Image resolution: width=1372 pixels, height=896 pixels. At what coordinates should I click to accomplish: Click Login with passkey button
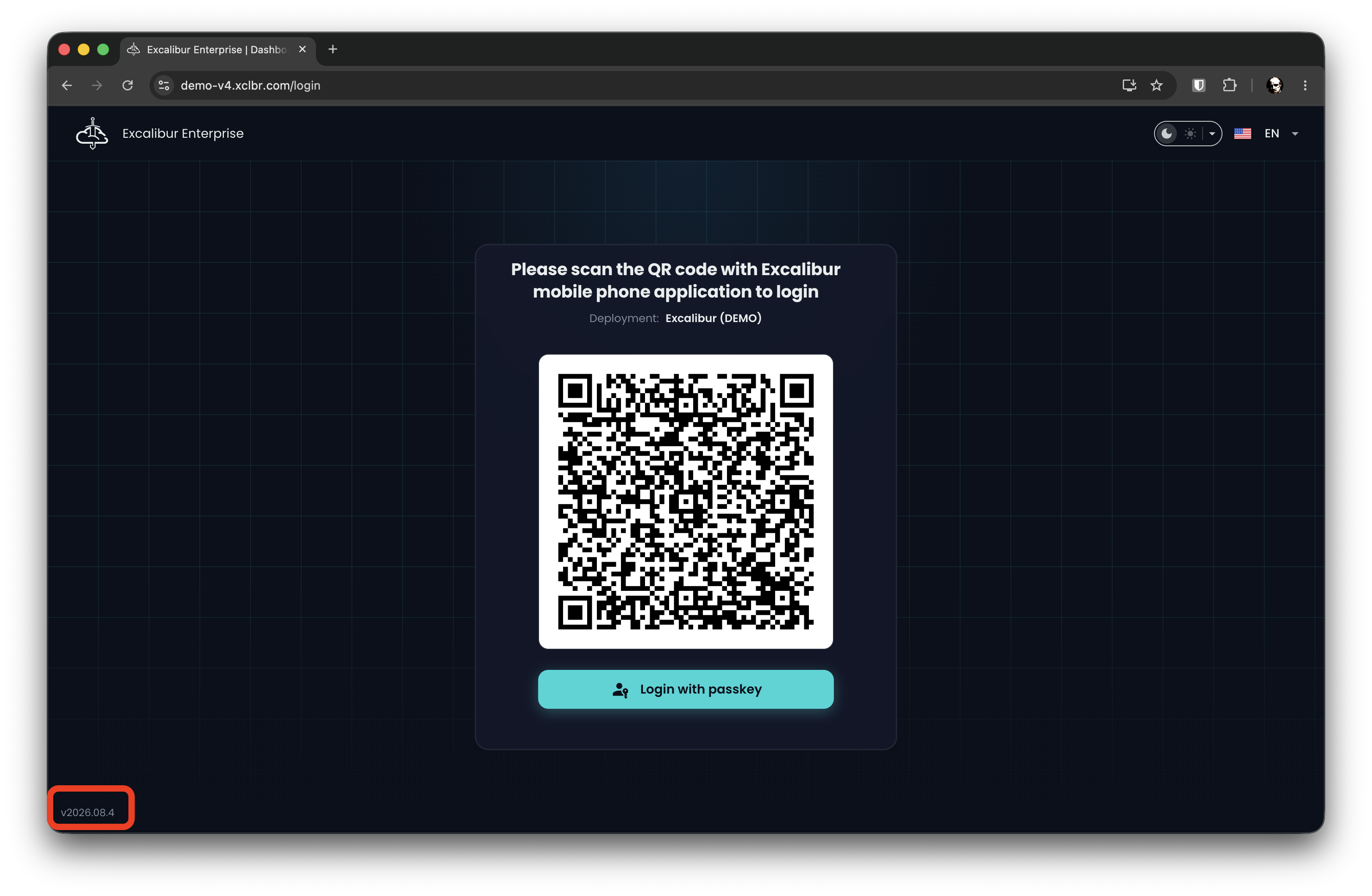(686, 689)
